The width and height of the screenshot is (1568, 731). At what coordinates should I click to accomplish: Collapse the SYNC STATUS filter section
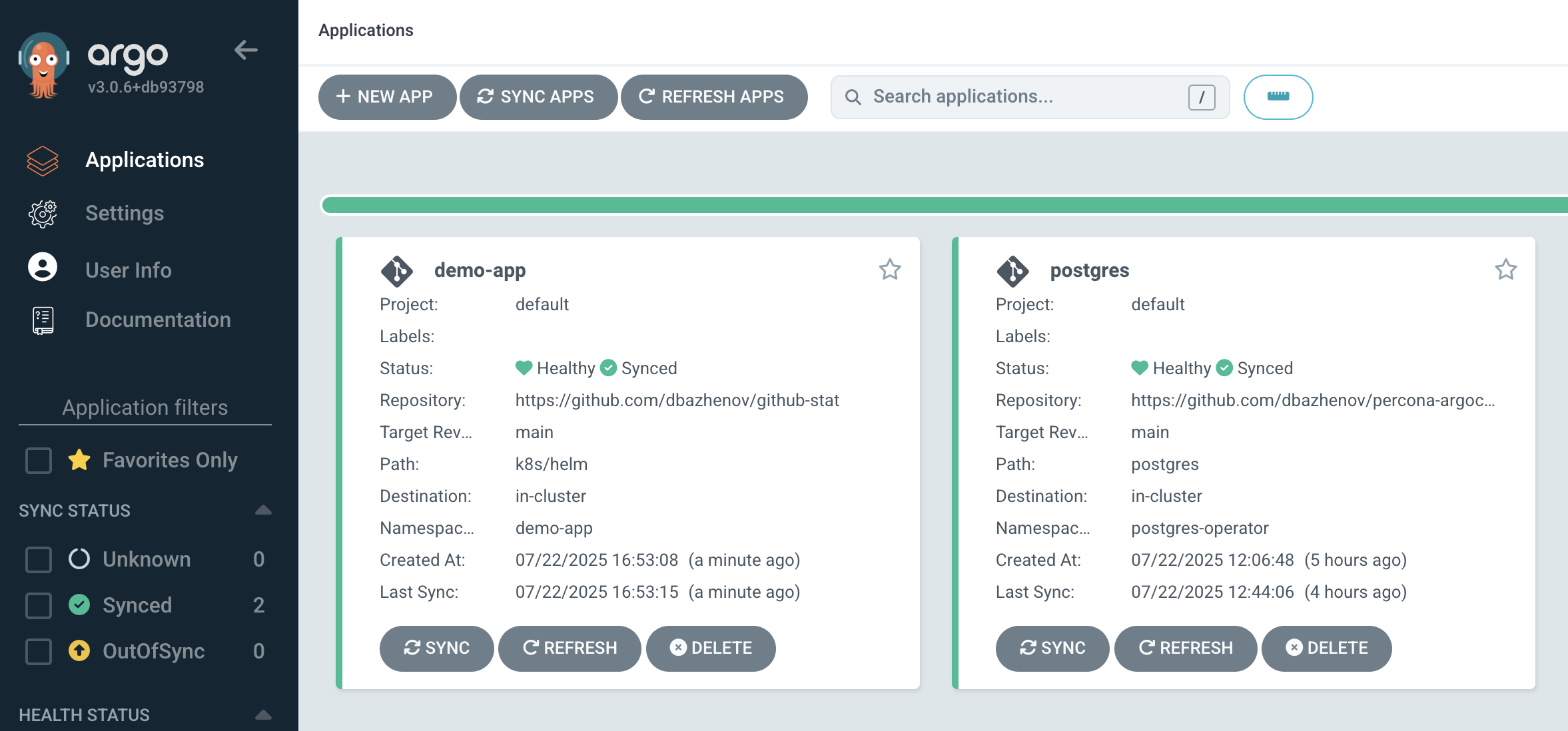coord(263,510)
